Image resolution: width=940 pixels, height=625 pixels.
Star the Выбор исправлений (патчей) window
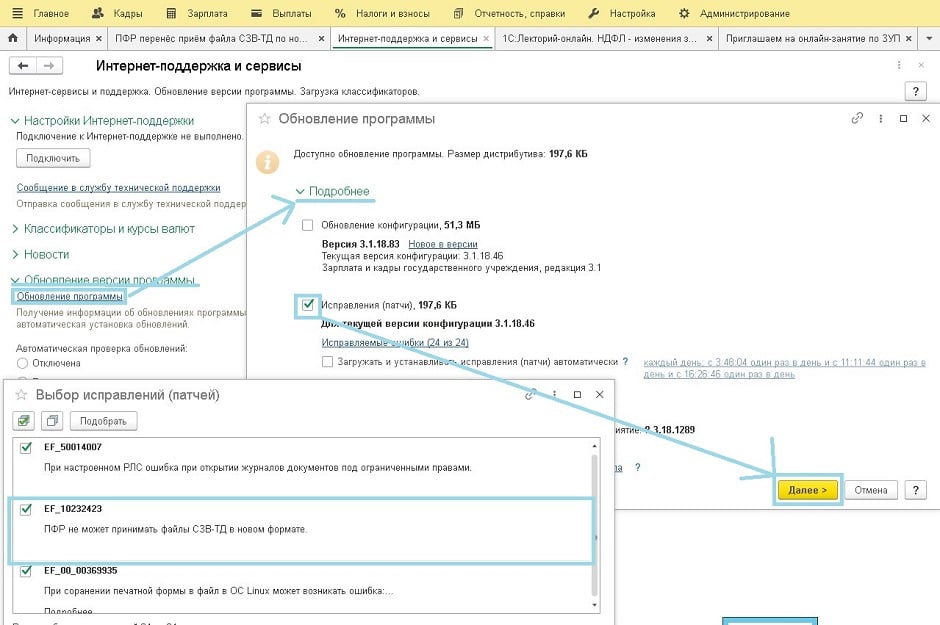point(21,395)
